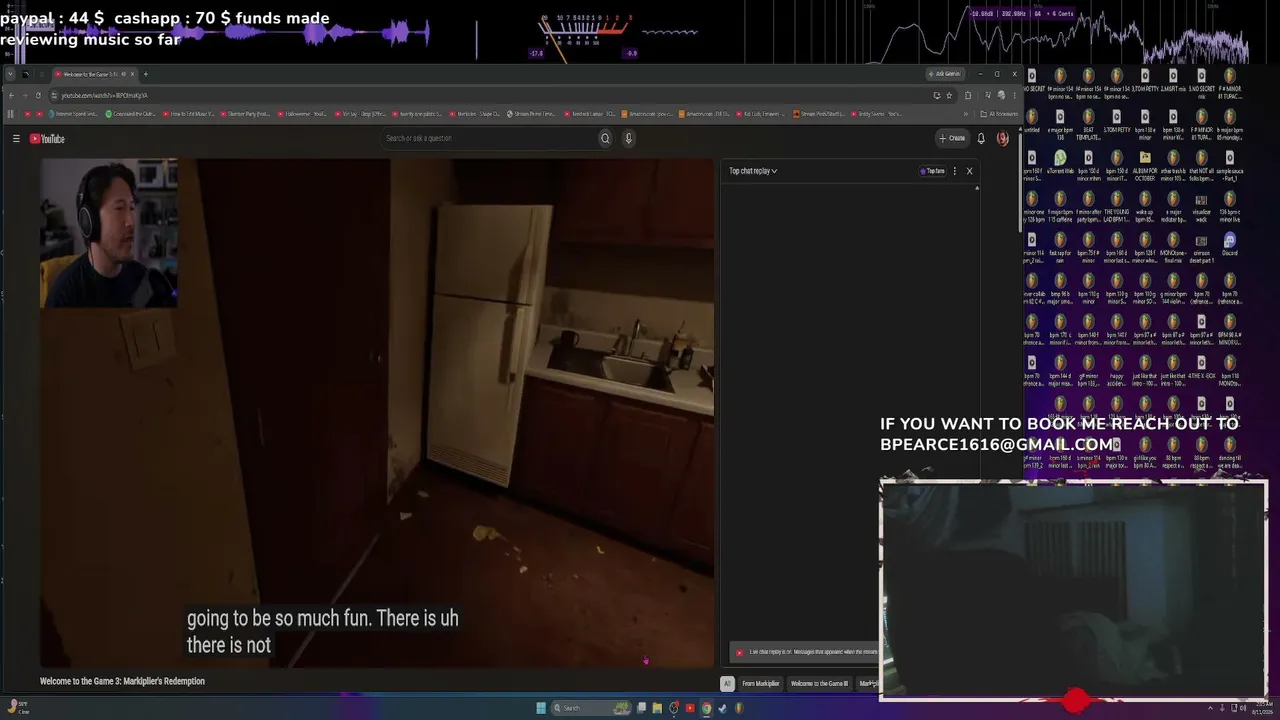Expand the Top chat replay dropdown
Screen dimensions: 1280x720
[x=753, y=171]
